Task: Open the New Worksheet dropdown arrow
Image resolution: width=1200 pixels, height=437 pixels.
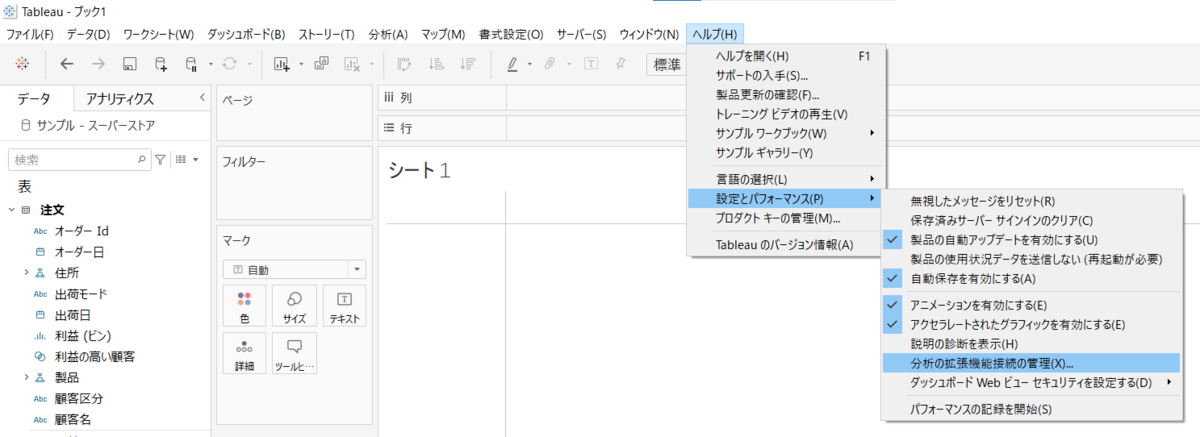Action: 299,65
